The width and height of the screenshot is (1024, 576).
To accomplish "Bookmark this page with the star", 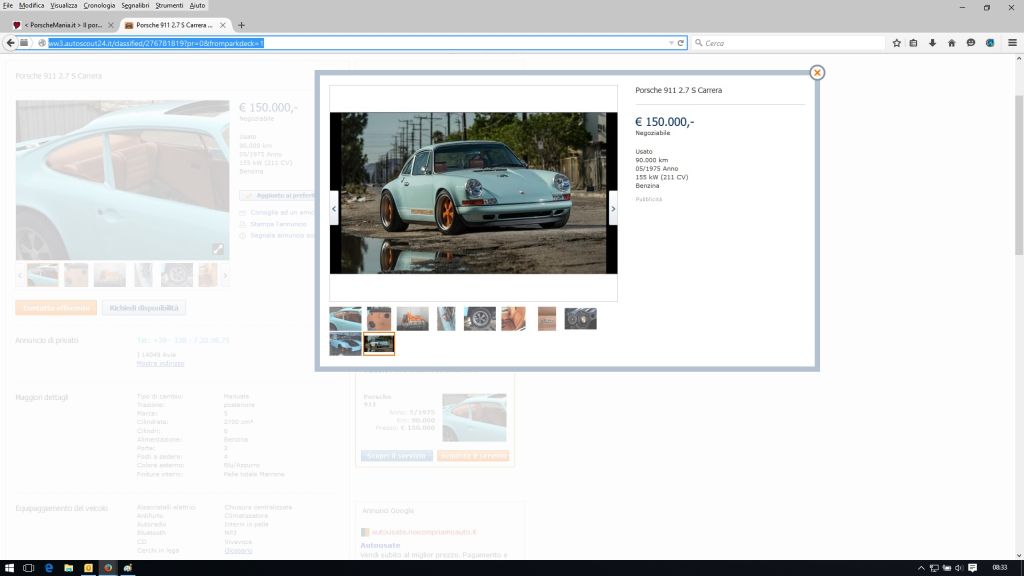I will pos(897,43).
